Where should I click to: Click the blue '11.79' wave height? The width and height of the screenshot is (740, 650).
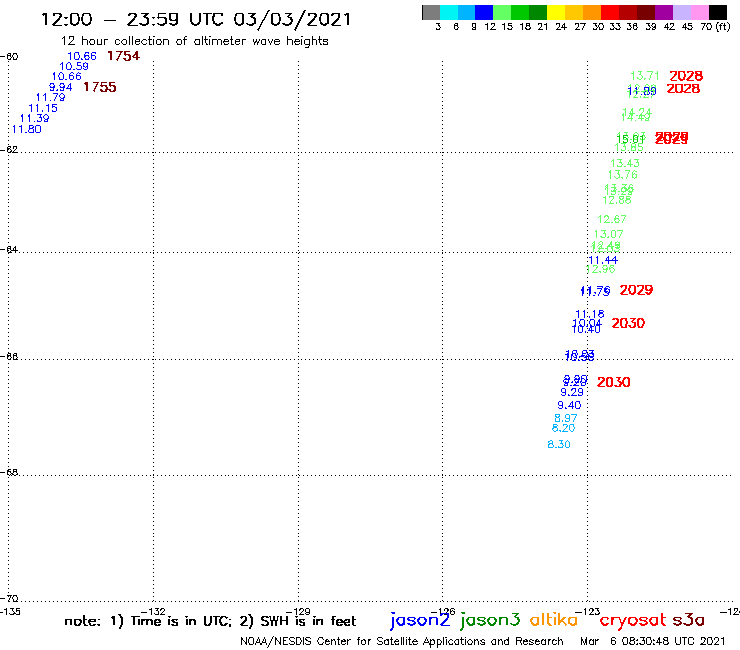click(x=50, y=98)
